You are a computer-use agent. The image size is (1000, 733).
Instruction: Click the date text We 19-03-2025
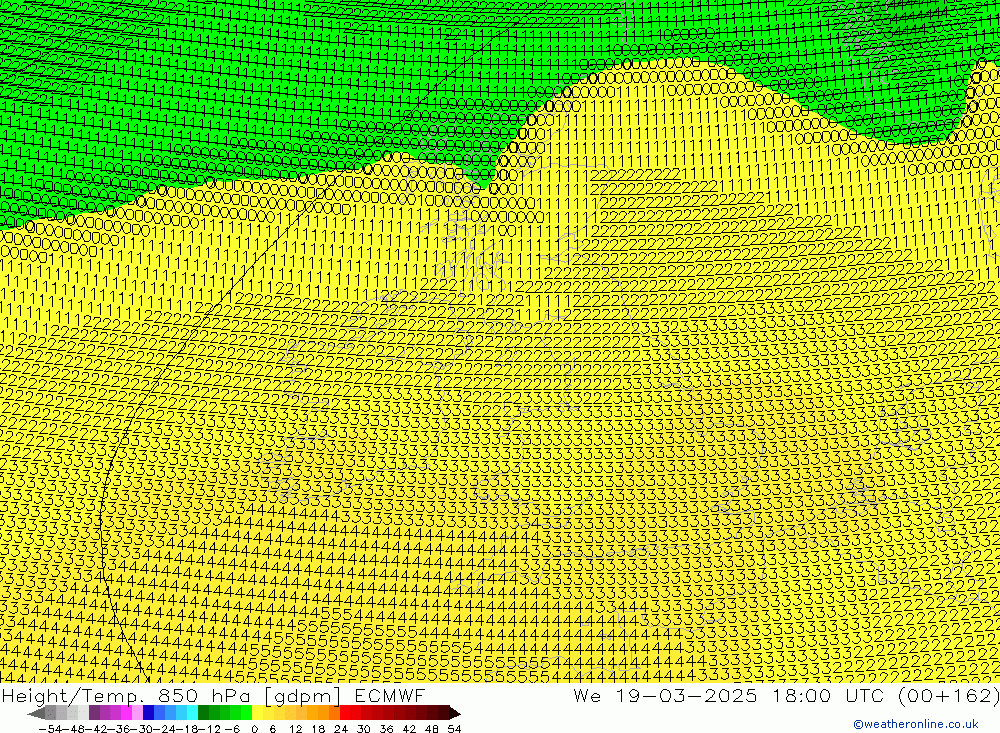[665, 695]
